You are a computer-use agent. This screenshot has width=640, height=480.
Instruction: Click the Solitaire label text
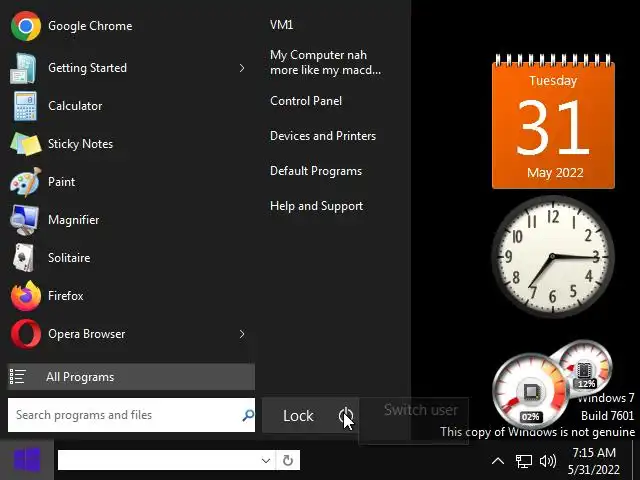click(69, 258)
